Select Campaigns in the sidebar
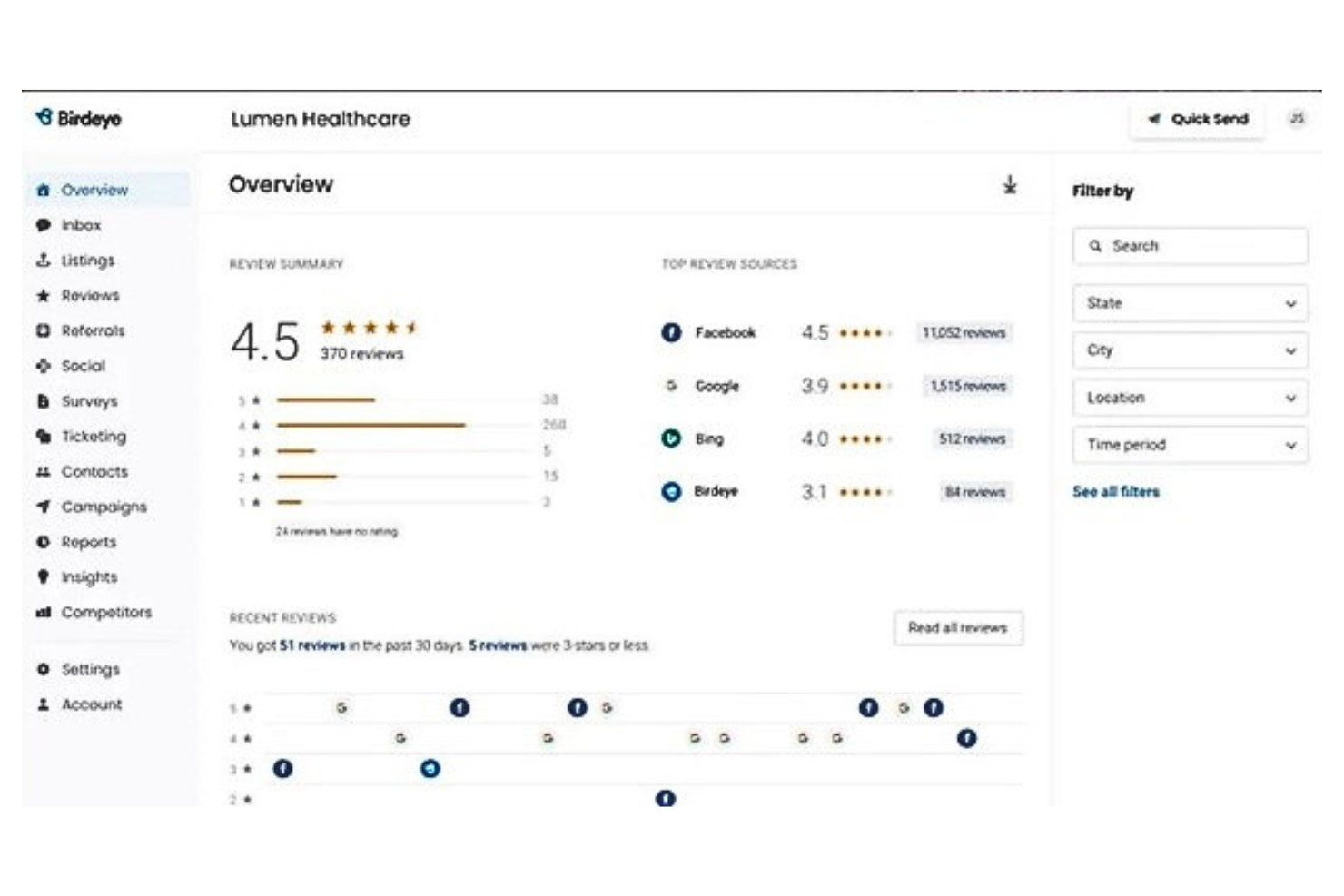Image resolution: width=1344 pixels, height=896 pixels. (104, 507)
